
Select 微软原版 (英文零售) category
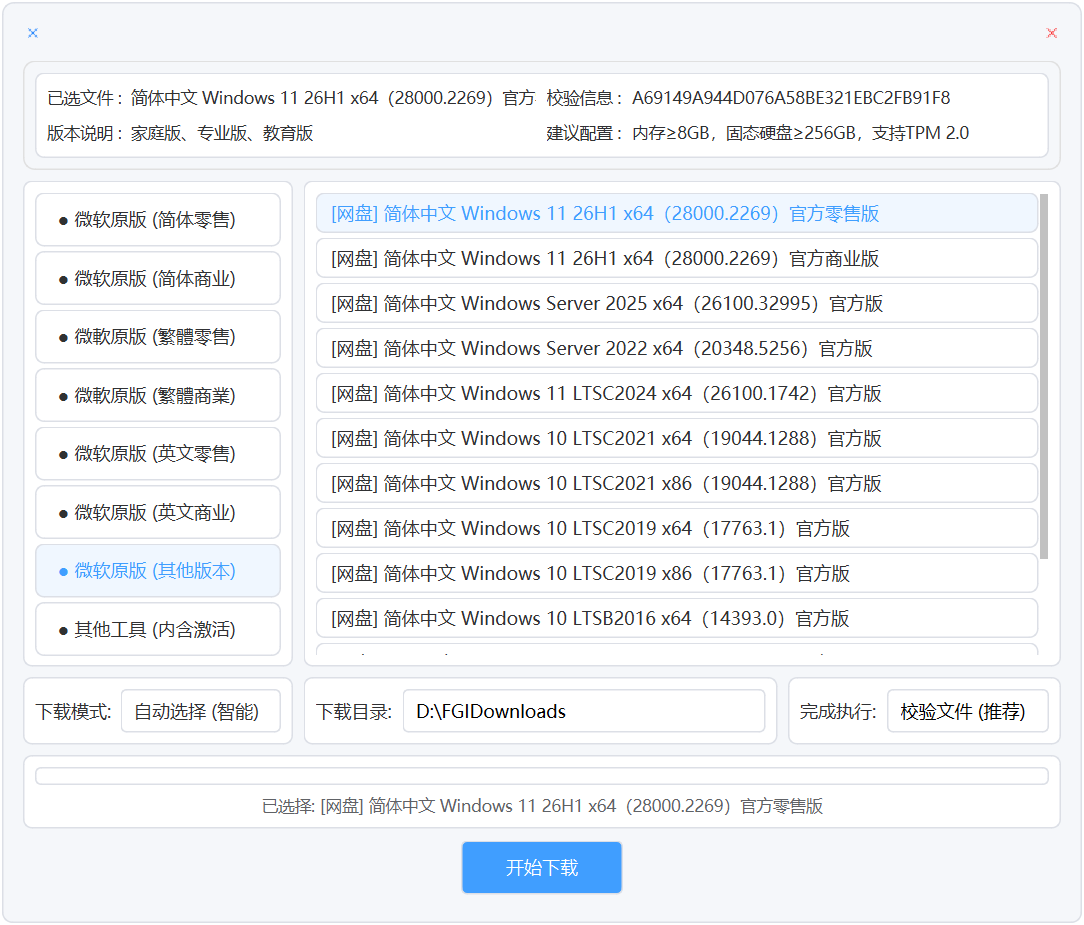158,454
